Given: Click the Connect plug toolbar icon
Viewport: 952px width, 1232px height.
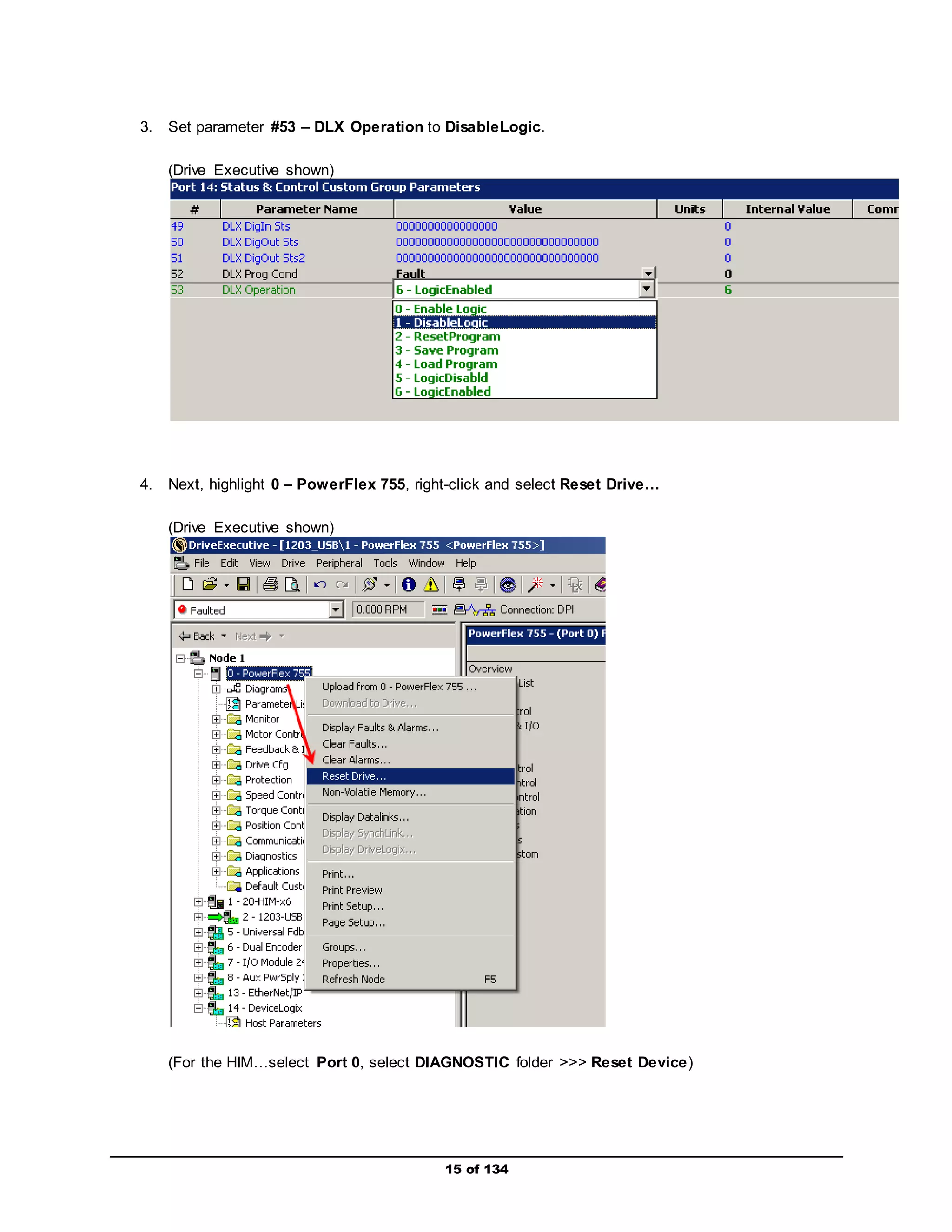Looking at the screenshot, I should (370, 585).
